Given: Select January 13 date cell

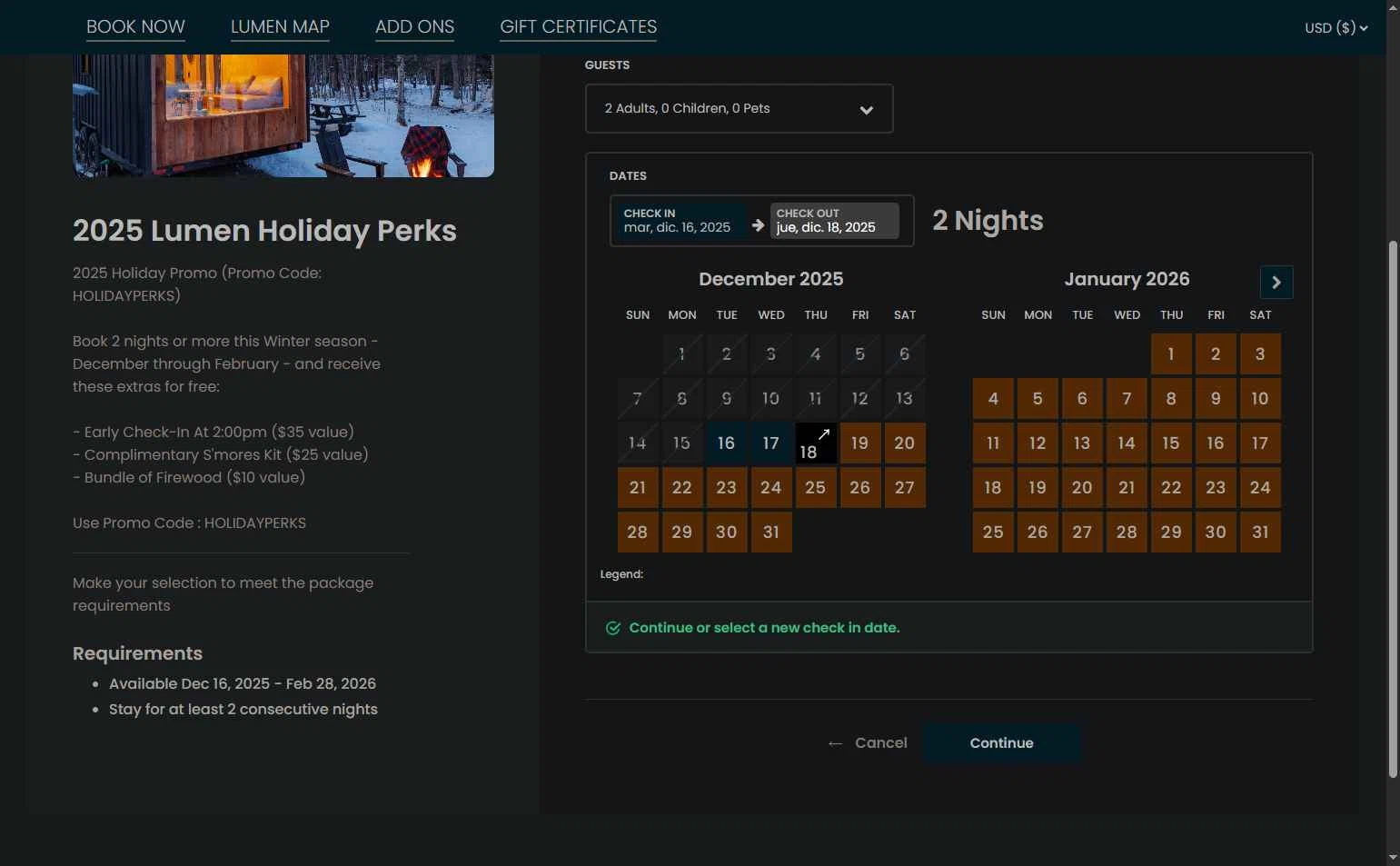Looking at the screenshot, I should 1082,443.
